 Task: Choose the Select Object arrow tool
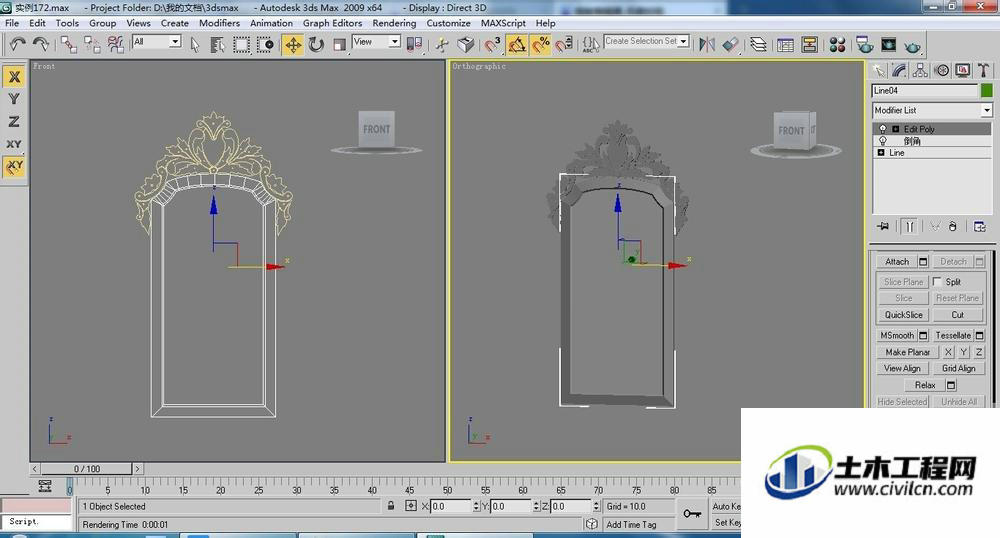(195, 44)
